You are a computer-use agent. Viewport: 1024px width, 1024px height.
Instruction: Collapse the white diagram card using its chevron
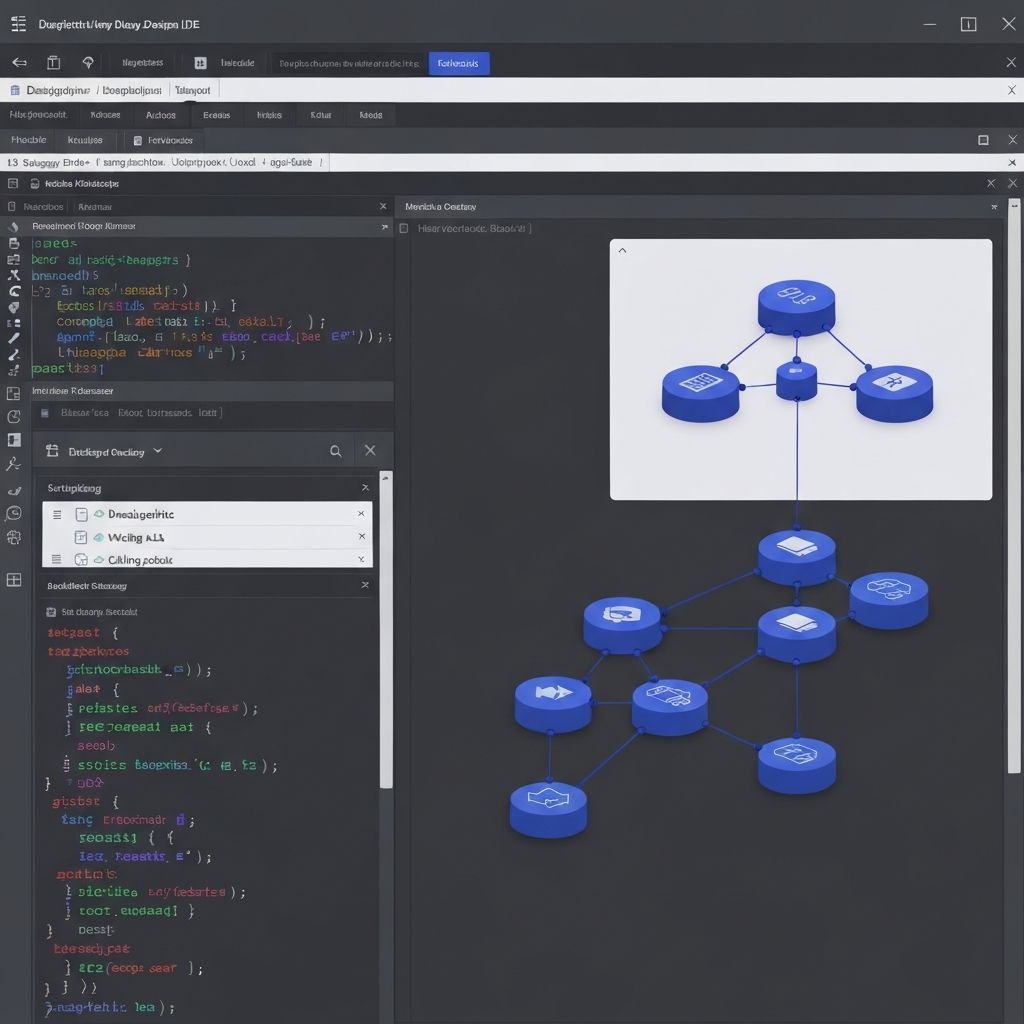click(622, 251)
